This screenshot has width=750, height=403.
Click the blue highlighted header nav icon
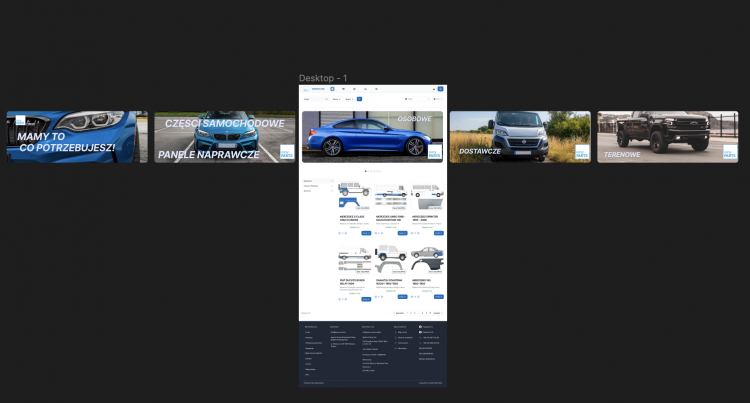click(x=332, y=89)
